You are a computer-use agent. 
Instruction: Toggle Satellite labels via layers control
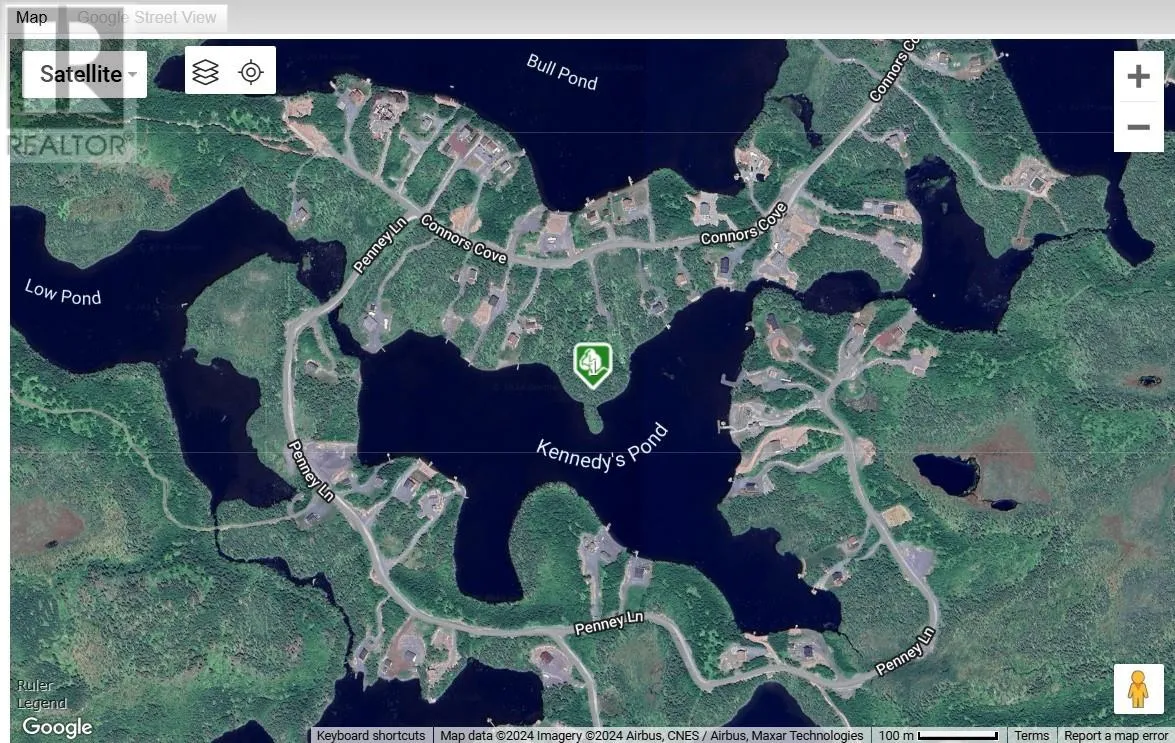[205, 70]
